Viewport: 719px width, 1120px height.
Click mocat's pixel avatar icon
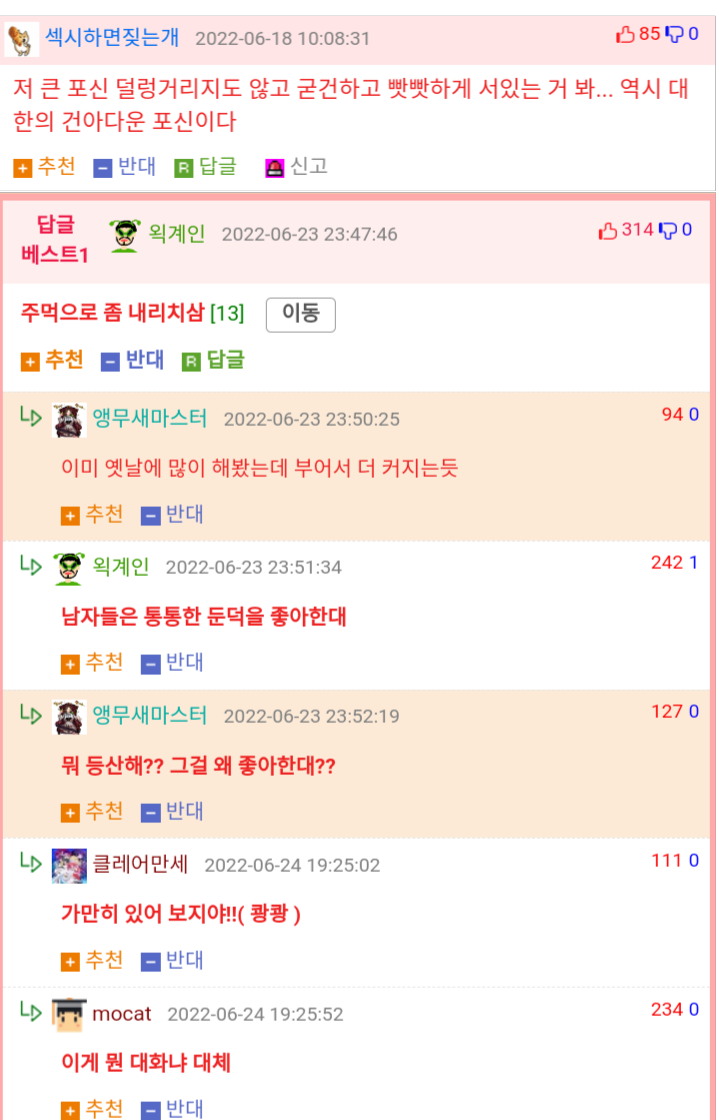point(69,1014)
